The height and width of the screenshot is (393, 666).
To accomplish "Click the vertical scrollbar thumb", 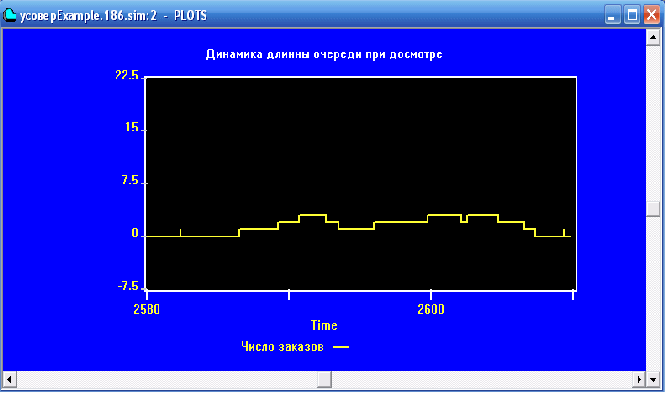I will 653,209.
